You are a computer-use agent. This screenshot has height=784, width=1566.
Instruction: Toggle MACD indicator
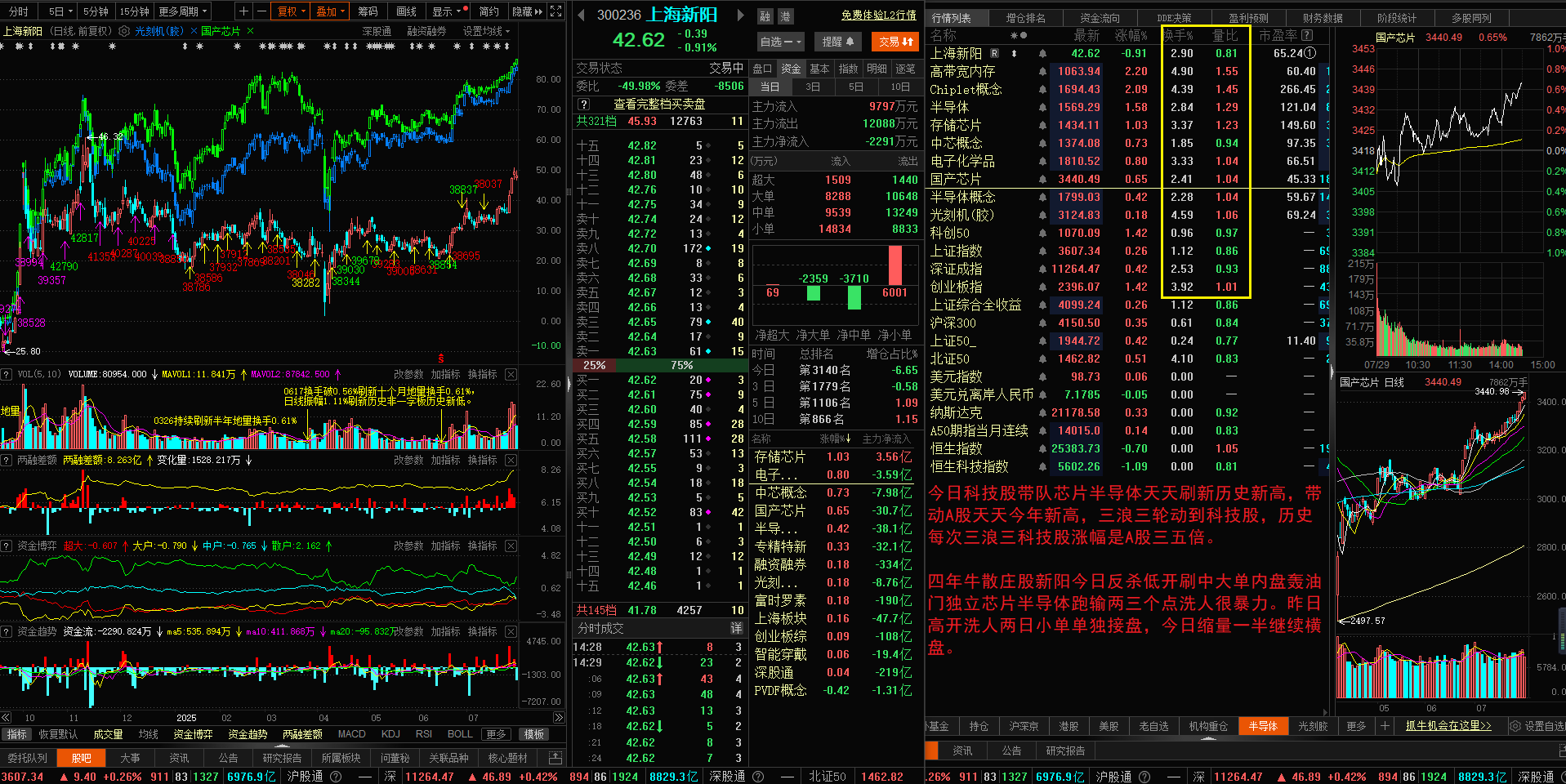(x=352, y=734)
